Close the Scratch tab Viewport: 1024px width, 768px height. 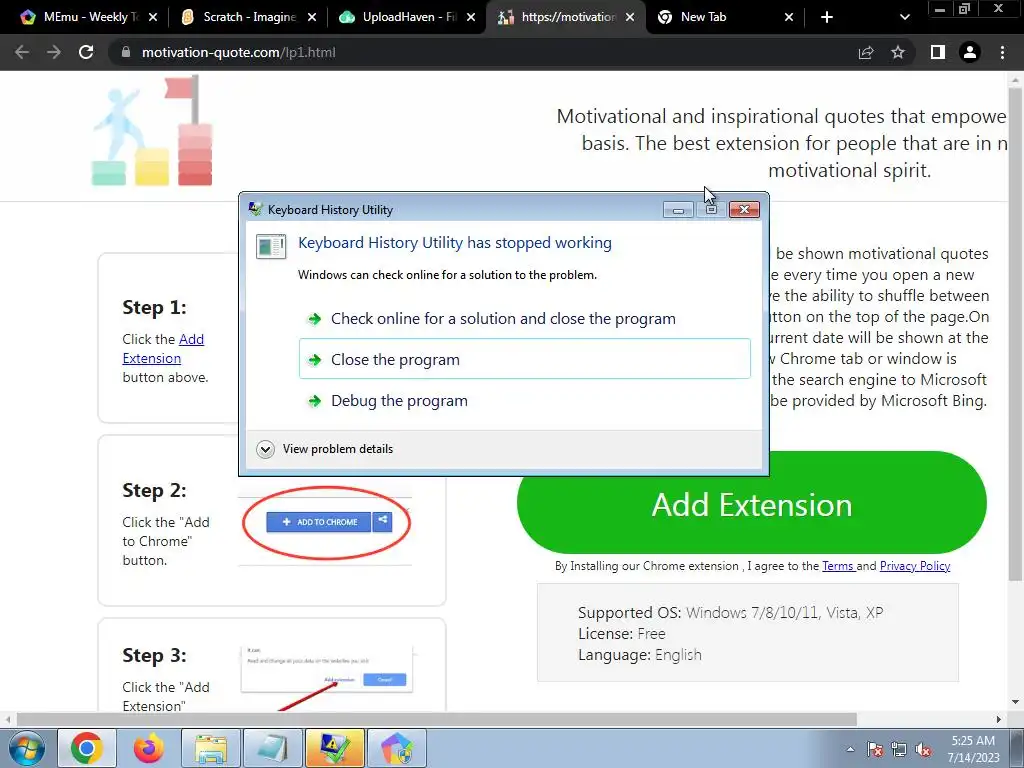[312, 17]
